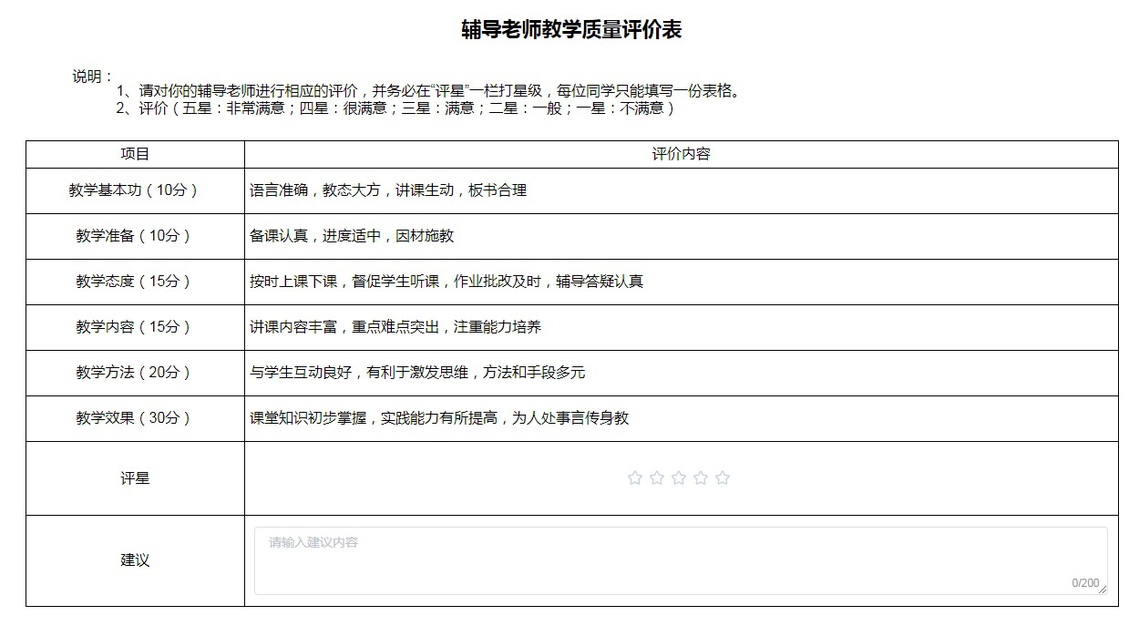Choose the fourth star for 很满意 rating
Viewport: 1139px width, 626px height.
pyautogui.click(x=700, y=478)
